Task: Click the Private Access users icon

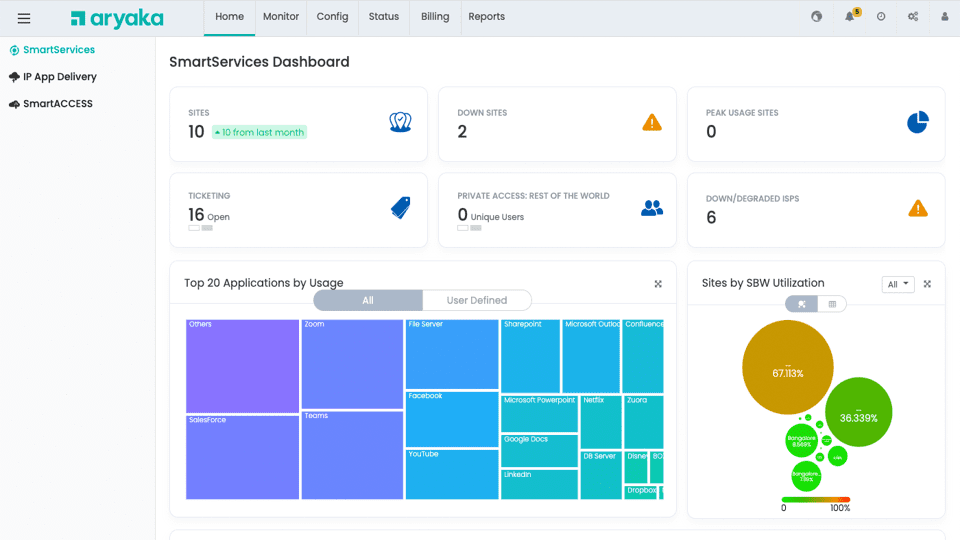Action: [x=652, y=208]
